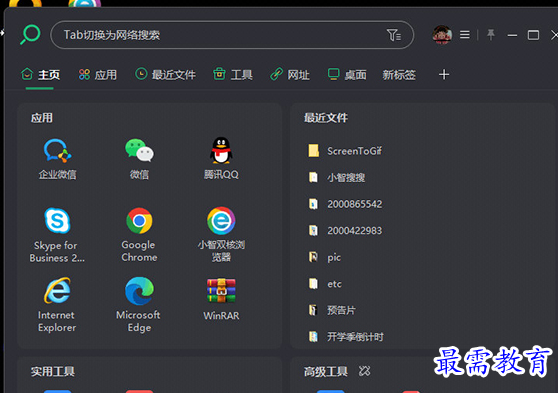The image size is (558, 393).
Task: Open recent item 开学季倒计时
Action: [x=346, y=337]
